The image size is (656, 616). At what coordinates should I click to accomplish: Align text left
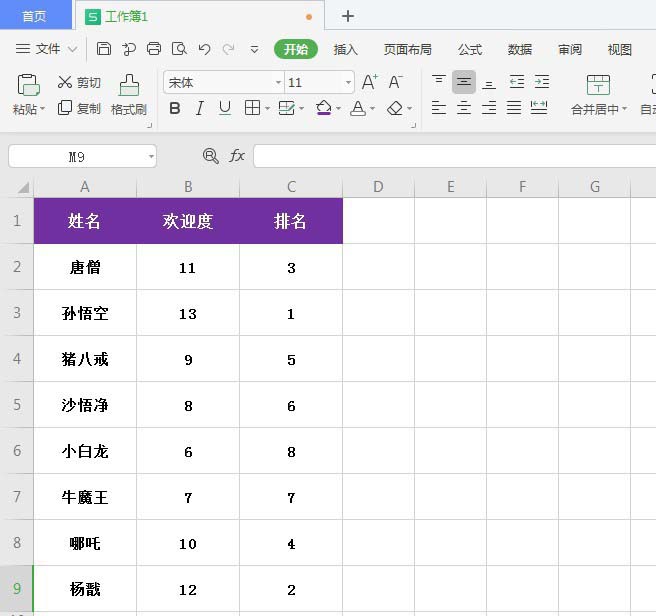click(439, 108)
